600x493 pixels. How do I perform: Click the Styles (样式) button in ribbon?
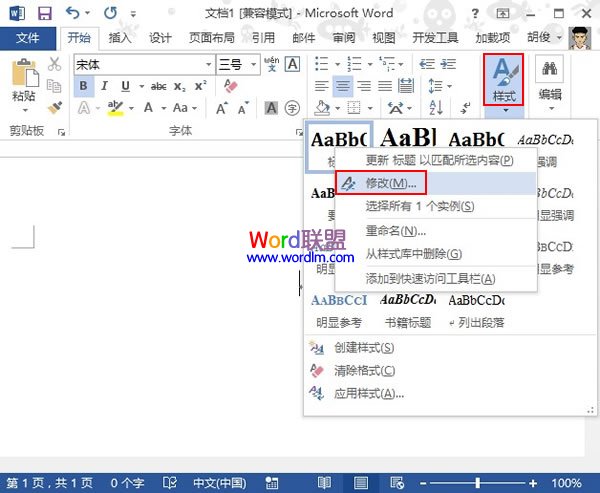[x=503, y=80]
